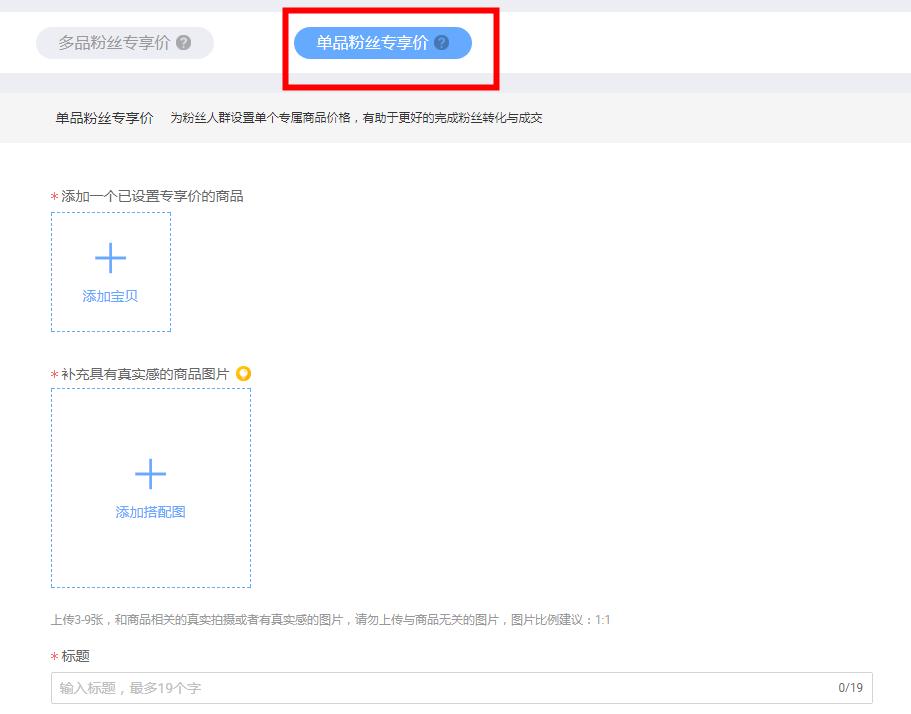Click the help icon on 单品粉丝专享价 tab
This screenshot has width=911, height=714.
point(441,42)
